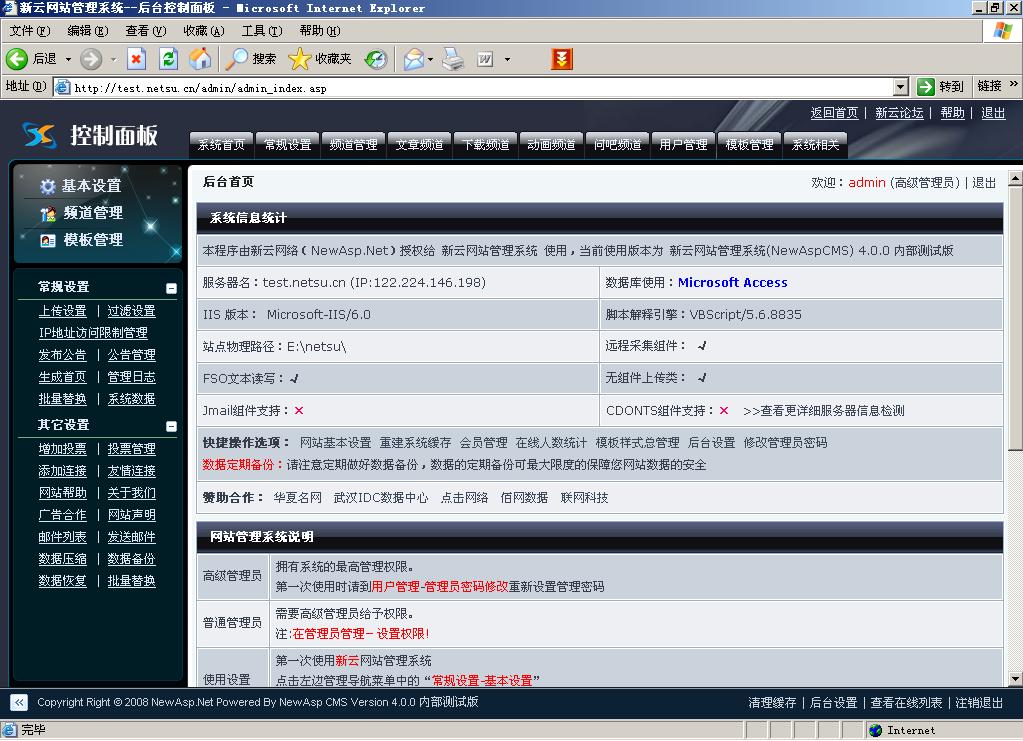Image resolution: width=1023 pixels, height=741 pixels.
Task: Open the Favorites star (收藏夹) button
Action: pyautogui.click(x=320, y=59)
